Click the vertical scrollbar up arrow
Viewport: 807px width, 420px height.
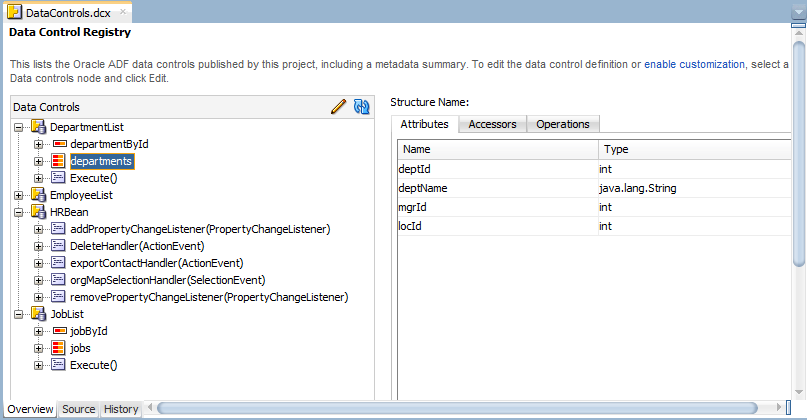tap(799, 33)
